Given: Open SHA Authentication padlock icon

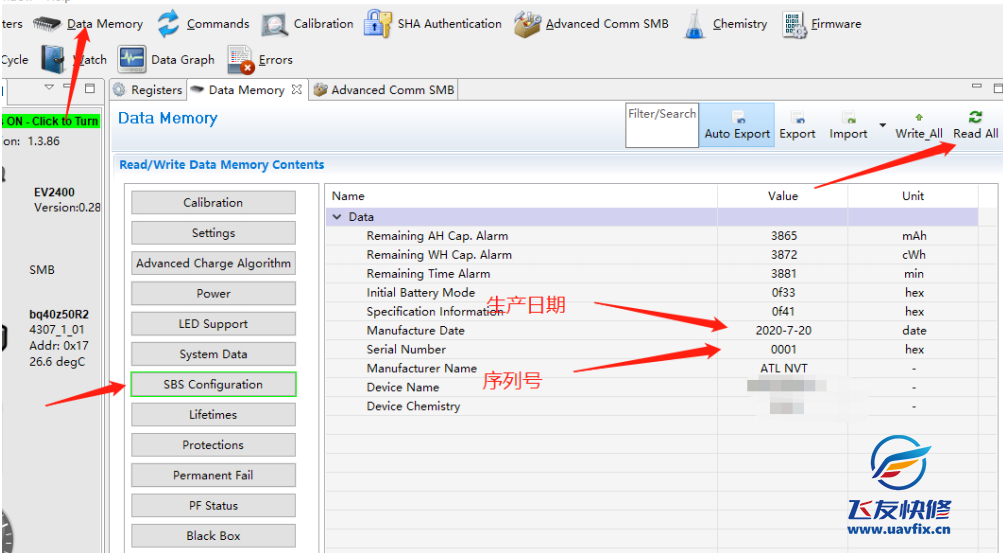Looking at the screenshot, I should pos(377,24).
